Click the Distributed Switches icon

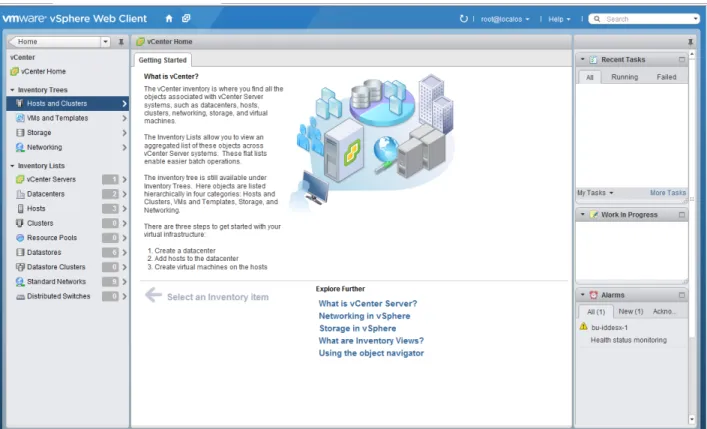pyautogui.click(x=20, y=296)
